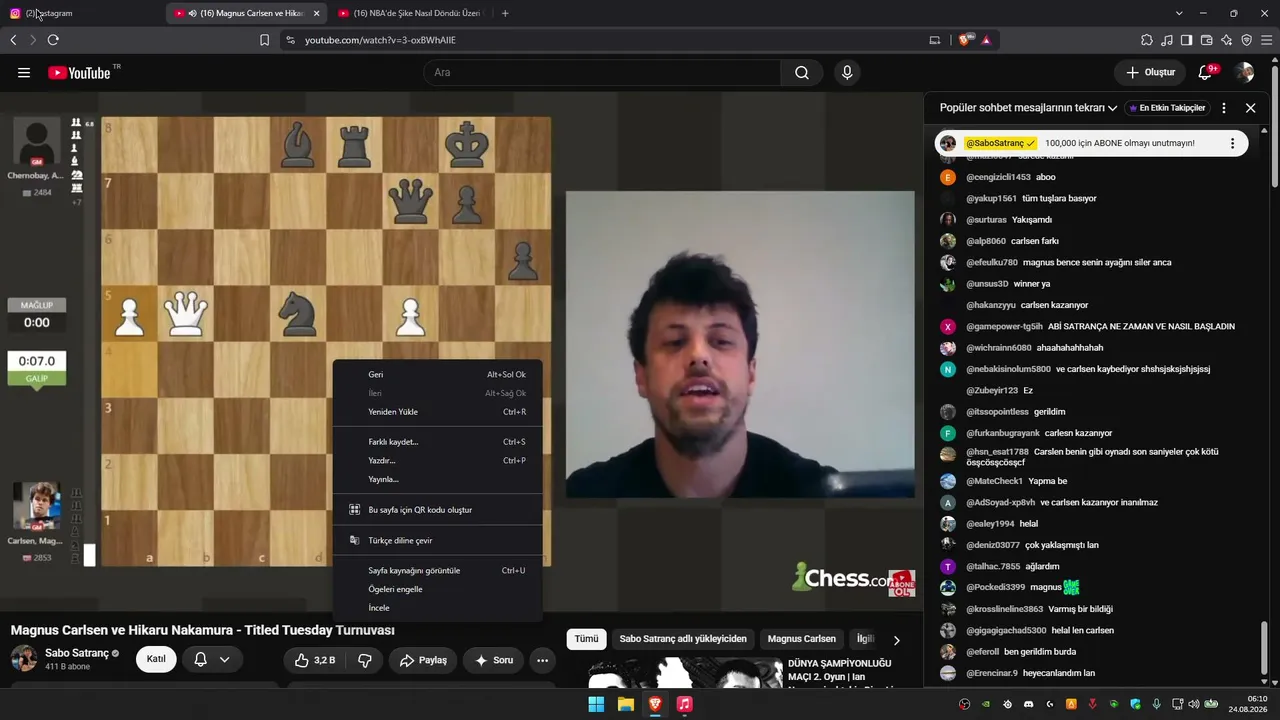Screen dimensions: 1280x720
Task: Click the browser address bar URL
Action: (380, 40)
